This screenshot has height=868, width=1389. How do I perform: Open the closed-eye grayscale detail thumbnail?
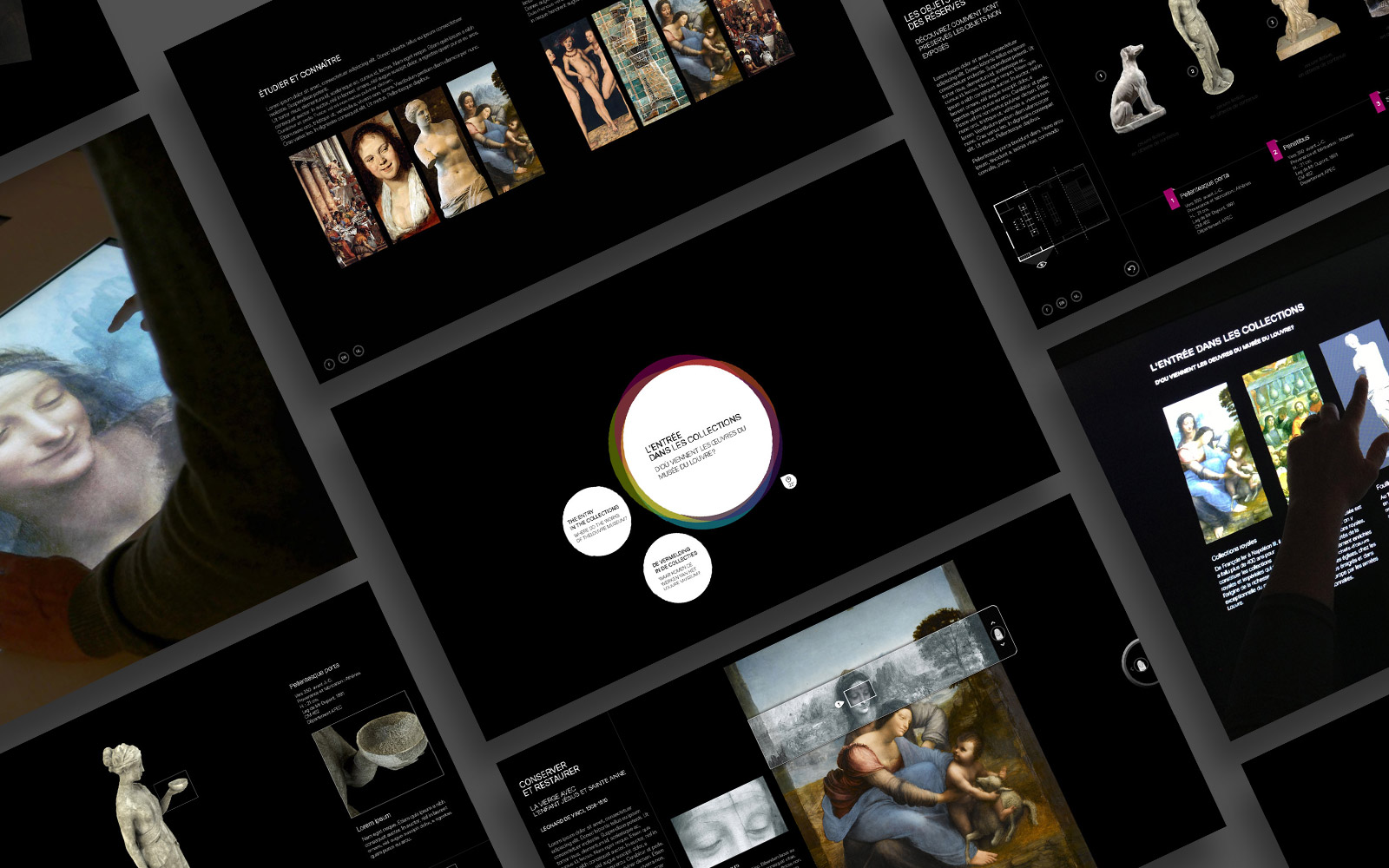pyautogui.click(x=729, y=823)
